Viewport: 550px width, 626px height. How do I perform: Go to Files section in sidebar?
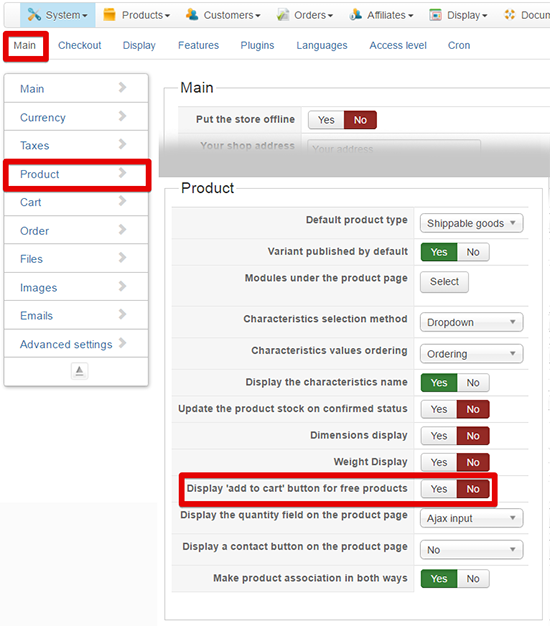76,259
